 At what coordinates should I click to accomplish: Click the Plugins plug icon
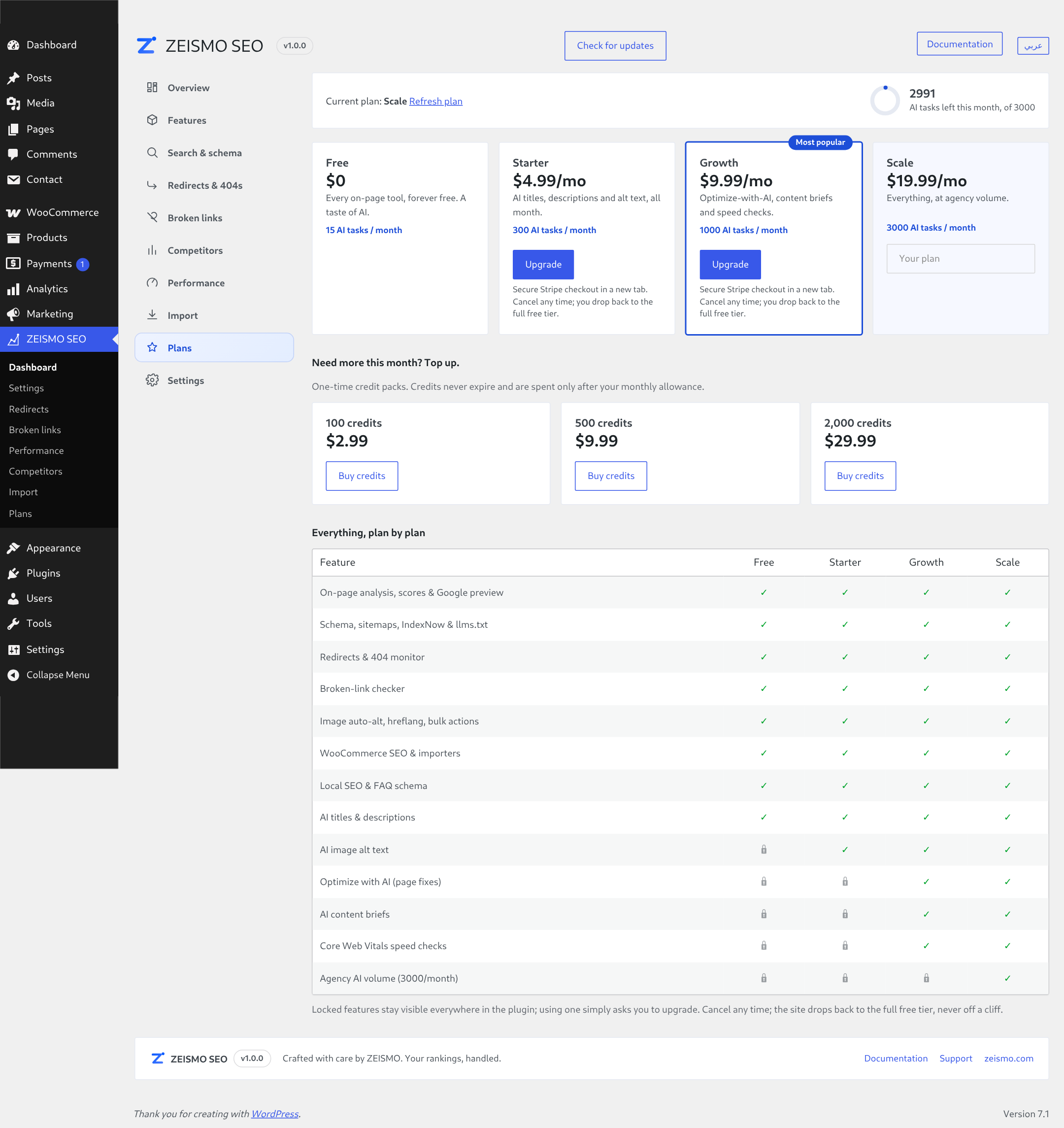tap(14, 573)
